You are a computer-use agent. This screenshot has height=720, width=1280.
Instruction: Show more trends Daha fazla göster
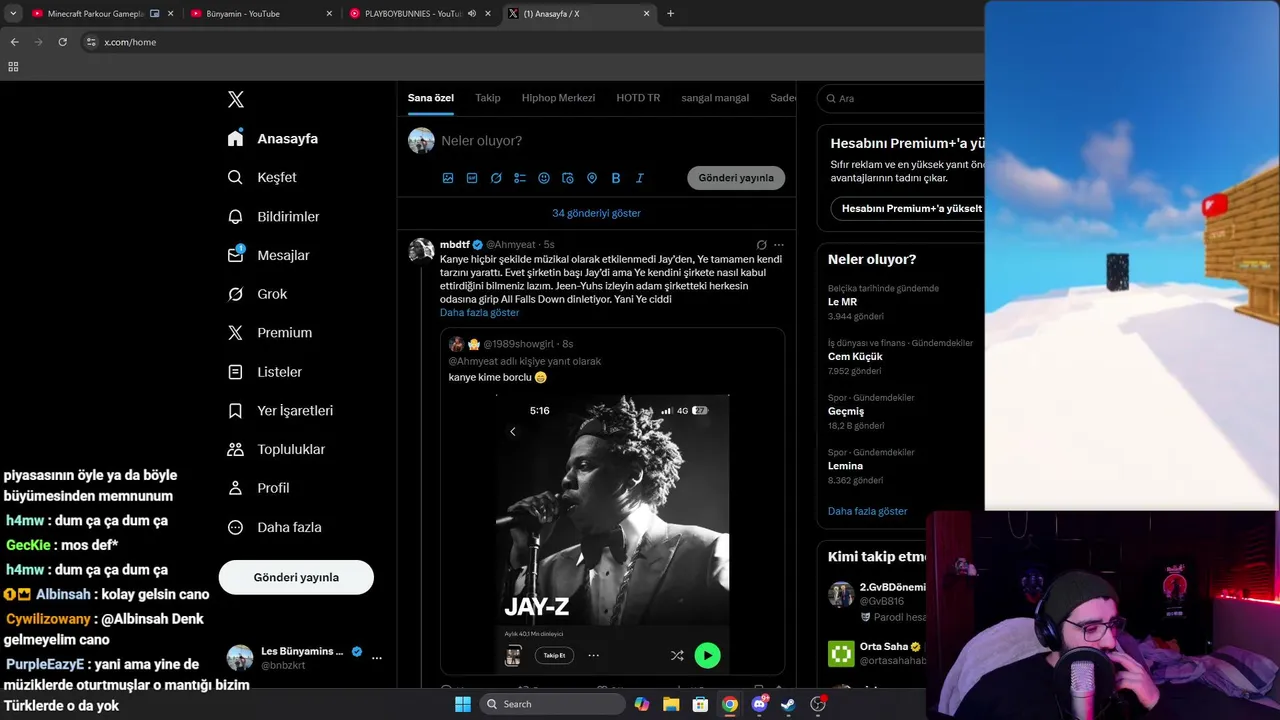867,511
